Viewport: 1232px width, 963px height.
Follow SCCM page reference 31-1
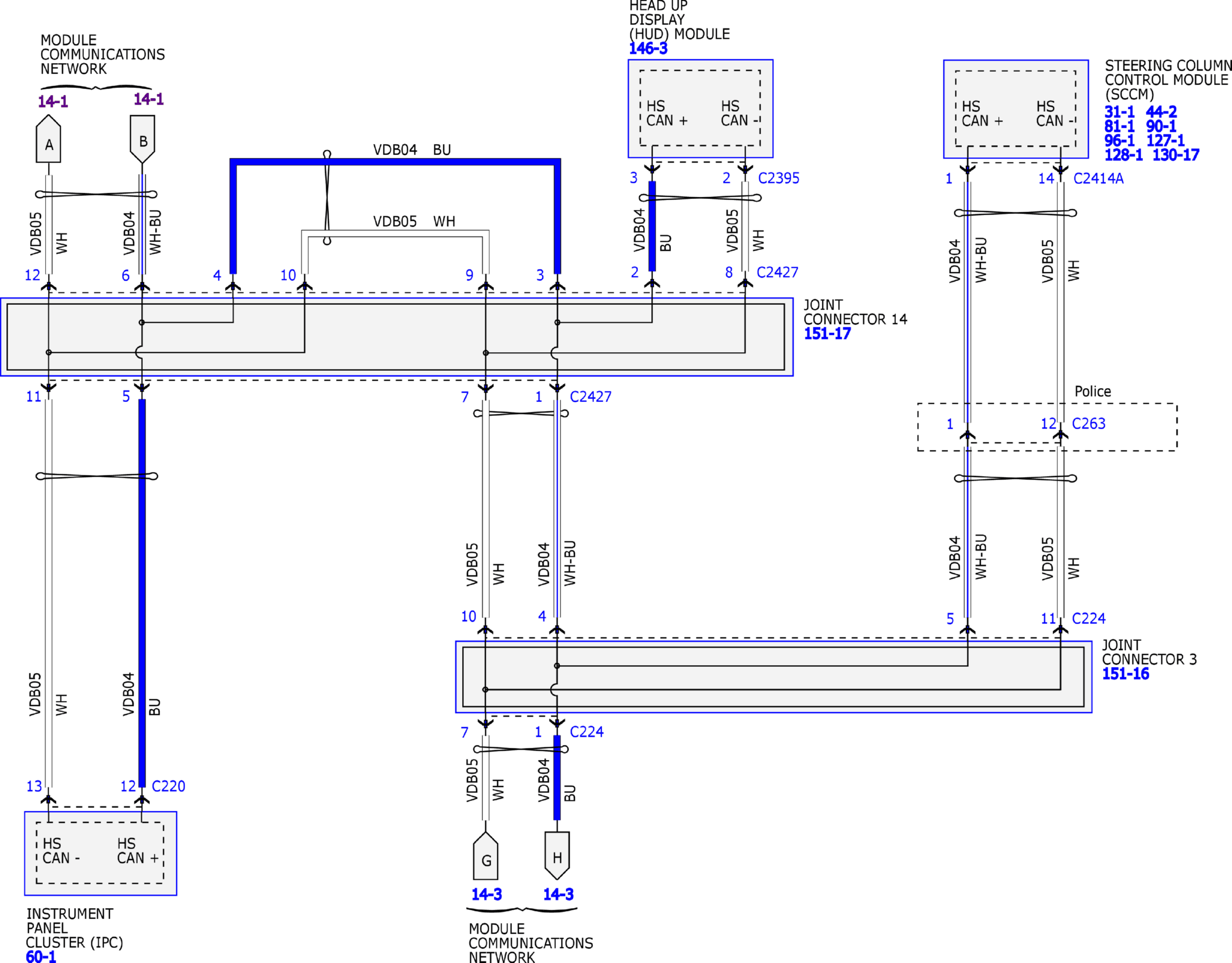[1119, 112]
